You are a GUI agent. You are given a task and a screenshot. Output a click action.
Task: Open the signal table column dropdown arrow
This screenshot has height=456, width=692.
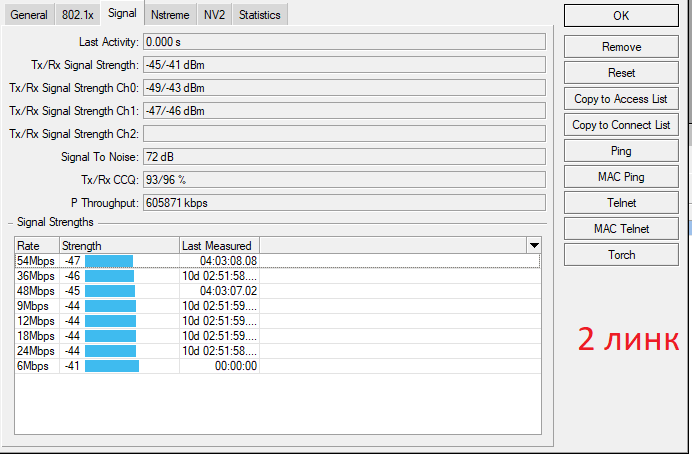click(x=534, y=245)
